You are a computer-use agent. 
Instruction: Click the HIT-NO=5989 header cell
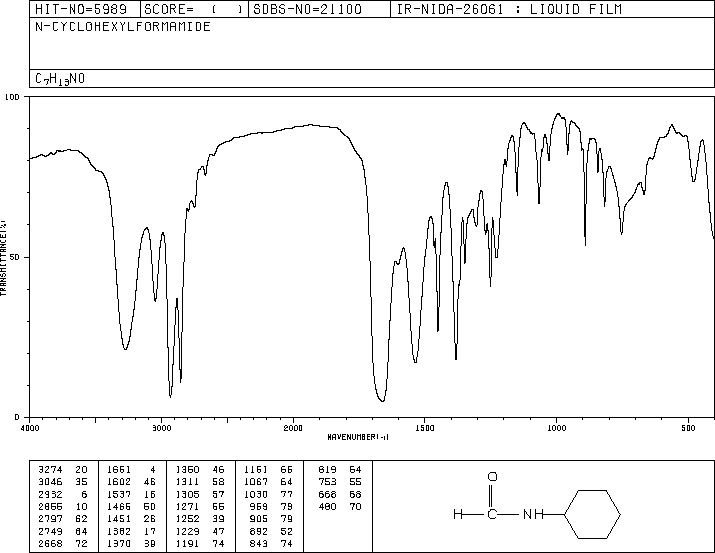[85, 9]
